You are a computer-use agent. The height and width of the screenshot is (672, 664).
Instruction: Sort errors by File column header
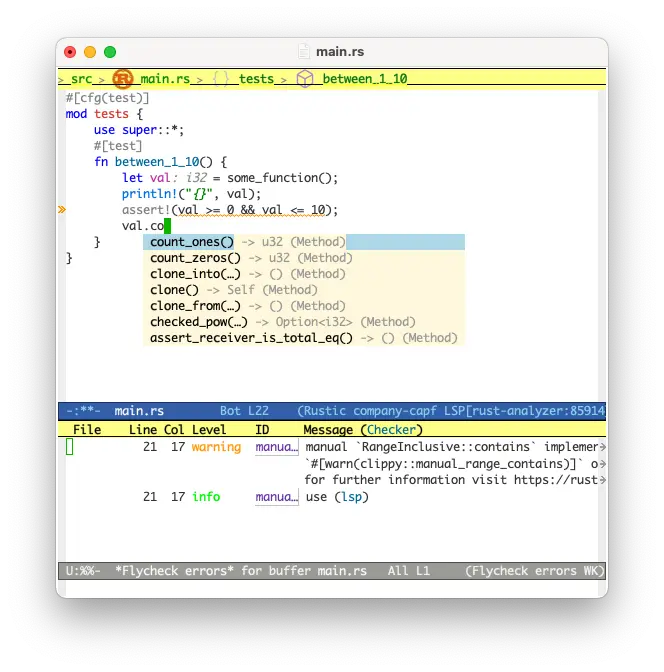tap(87, 429)
